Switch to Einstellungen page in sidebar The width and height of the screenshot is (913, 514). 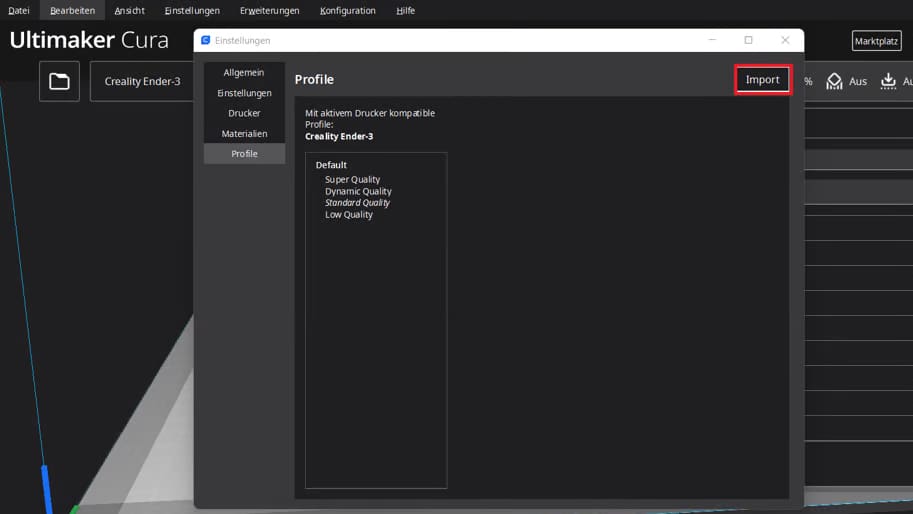pos(244,93)
